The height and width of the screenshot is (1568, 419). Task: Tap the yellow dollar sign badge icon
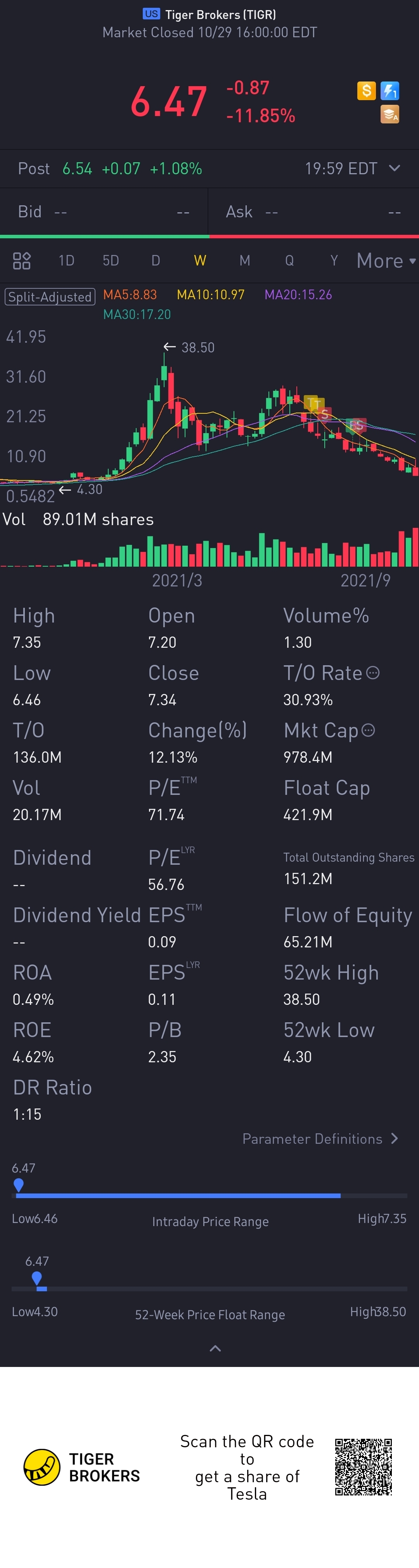coord(366,91)
